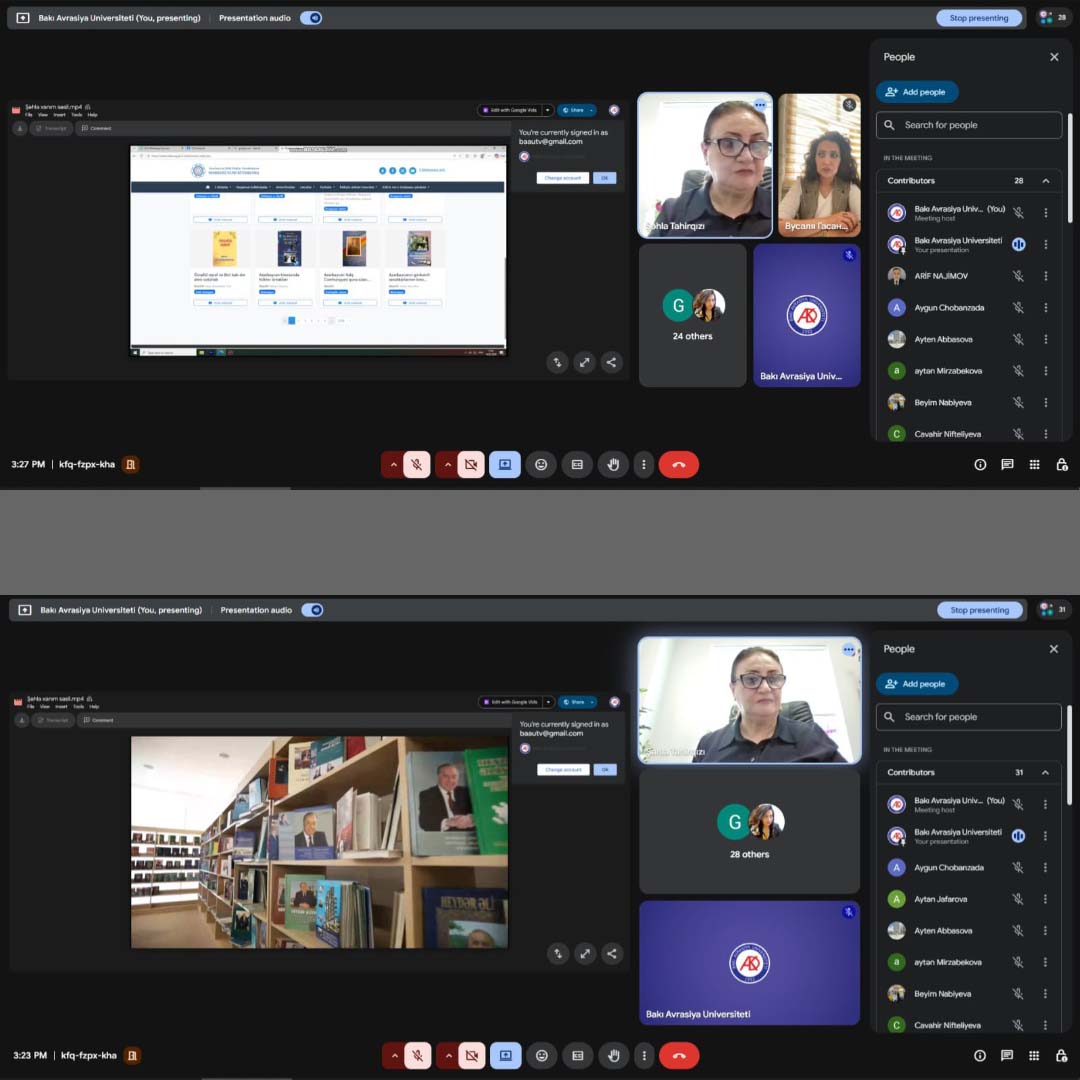Raise hand in the 3:23 PM meeting

click(x=613, y=1055)
